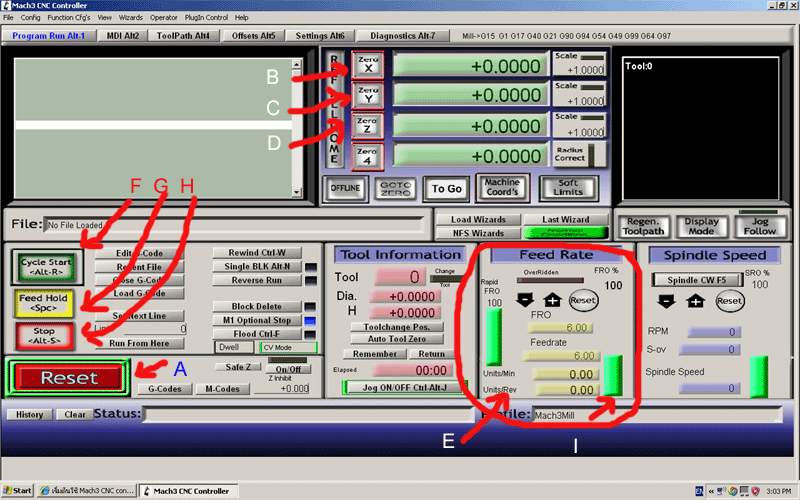Raise spindle speed with the up arrow

tap(695, 301)
